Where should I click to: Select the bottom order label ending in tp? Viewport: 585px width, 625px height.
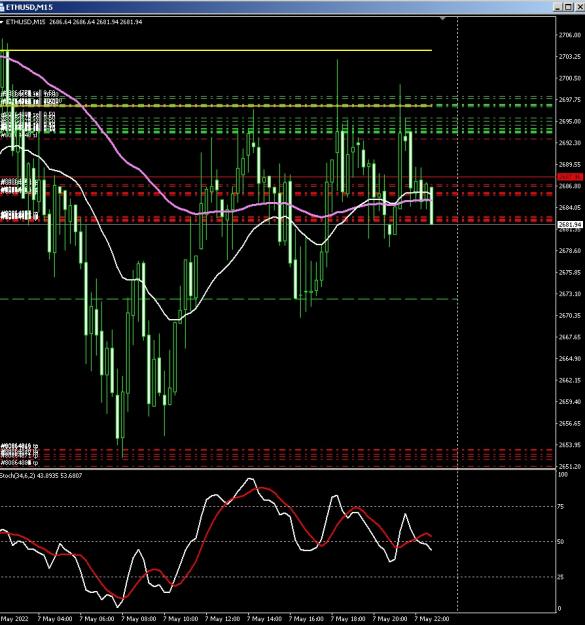[19, 463]
